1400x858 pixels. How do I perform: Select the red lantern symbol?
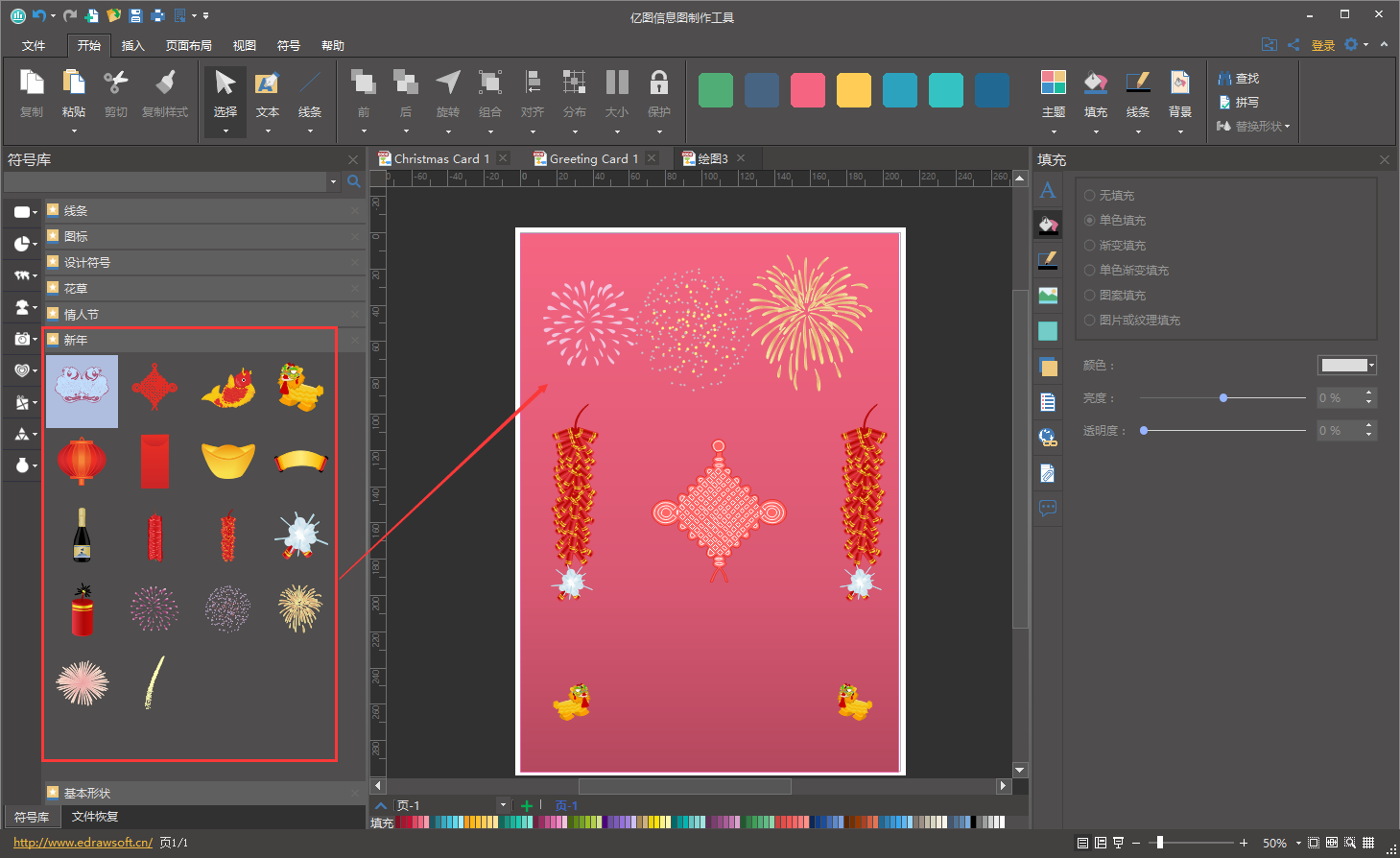(82, 461)
